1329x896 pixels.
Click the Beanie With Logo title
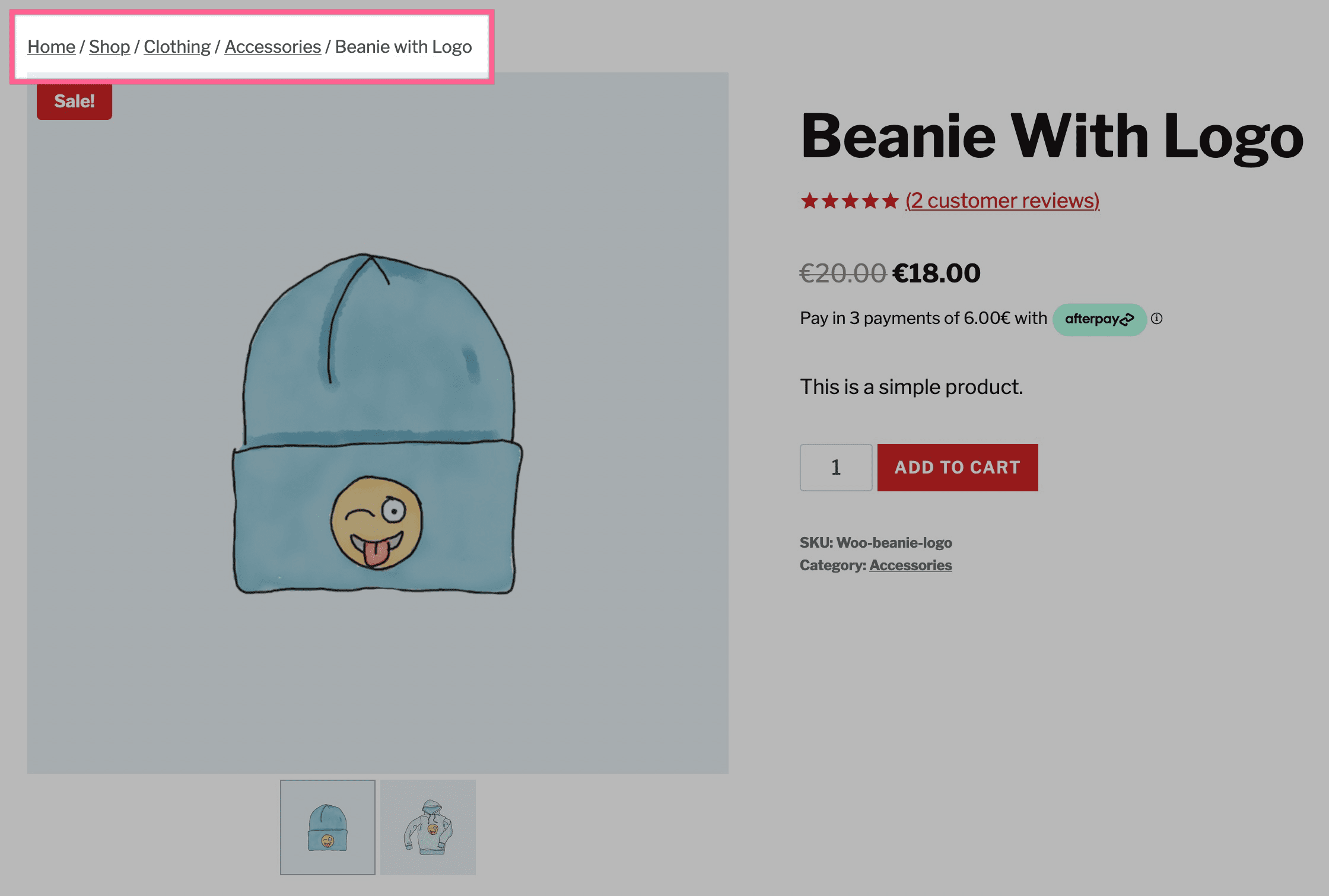pyautogui.click(x=1051, y=136)
